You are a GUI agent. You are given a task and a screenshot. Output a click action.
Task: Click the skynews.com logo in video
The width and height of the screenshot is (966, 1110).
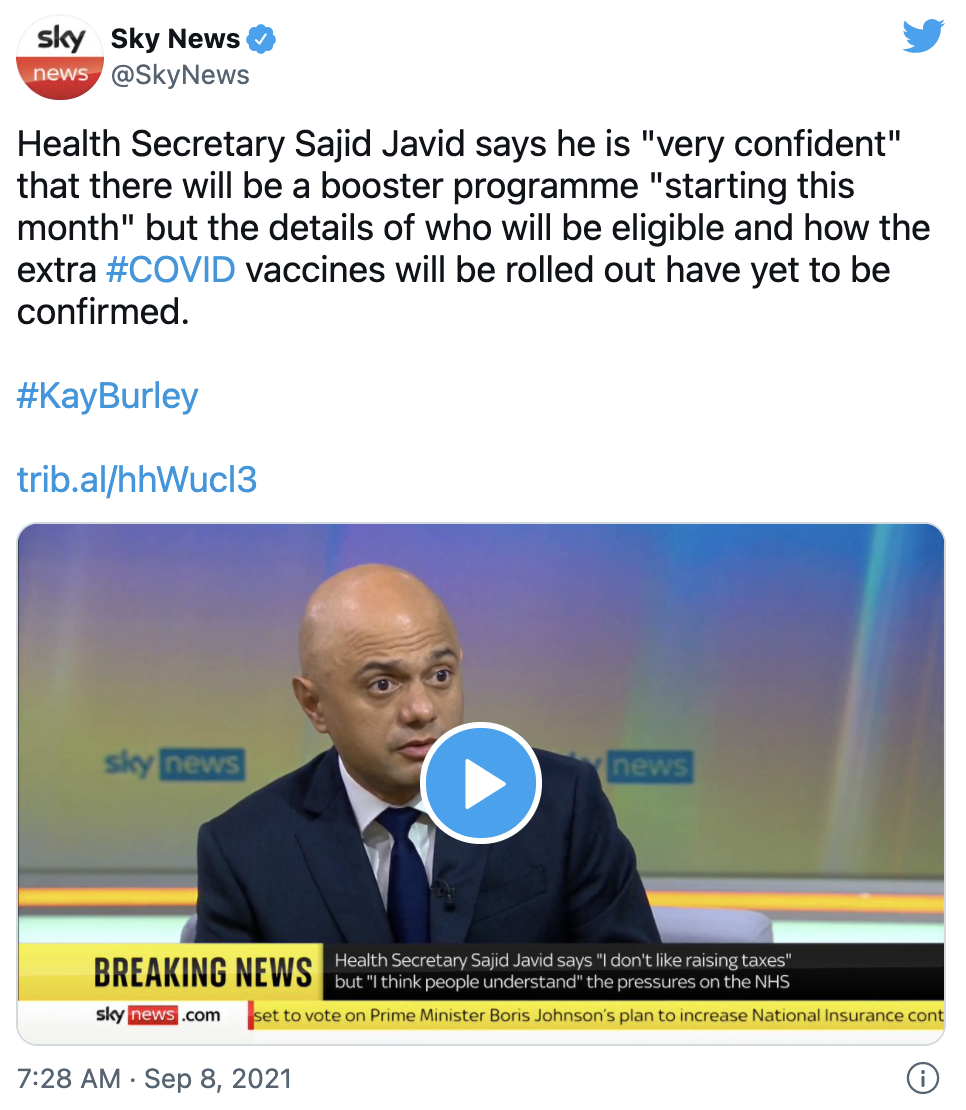click(158, 1015)
